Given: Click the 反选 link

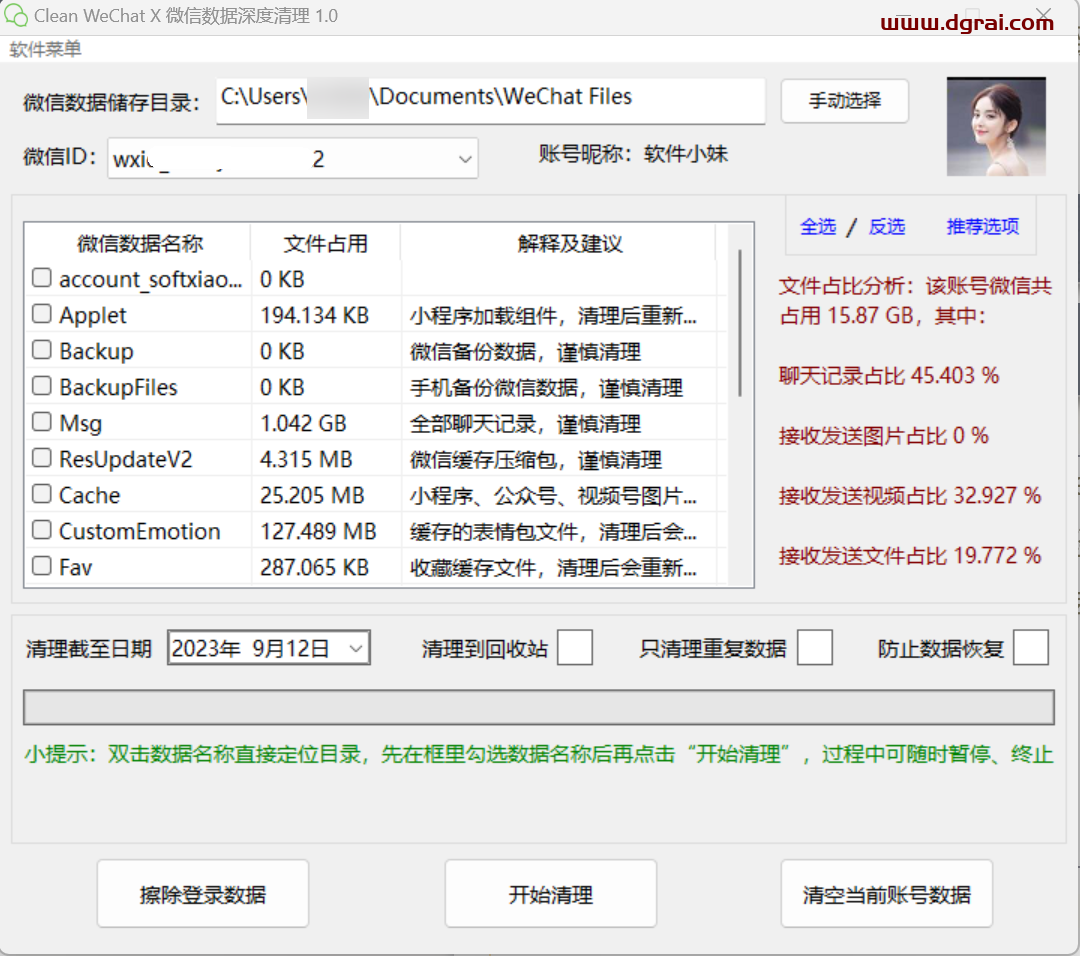Looking at the screenshot, I should pos(886,226).
